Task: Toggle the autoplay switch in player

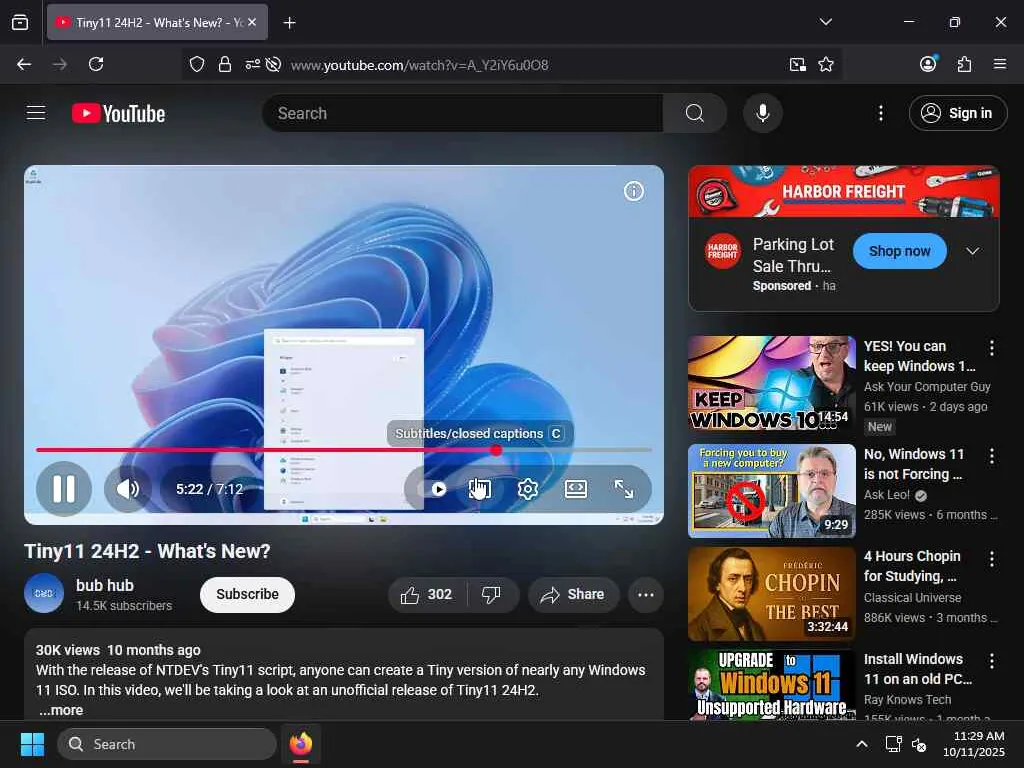Action: (438, 488)
